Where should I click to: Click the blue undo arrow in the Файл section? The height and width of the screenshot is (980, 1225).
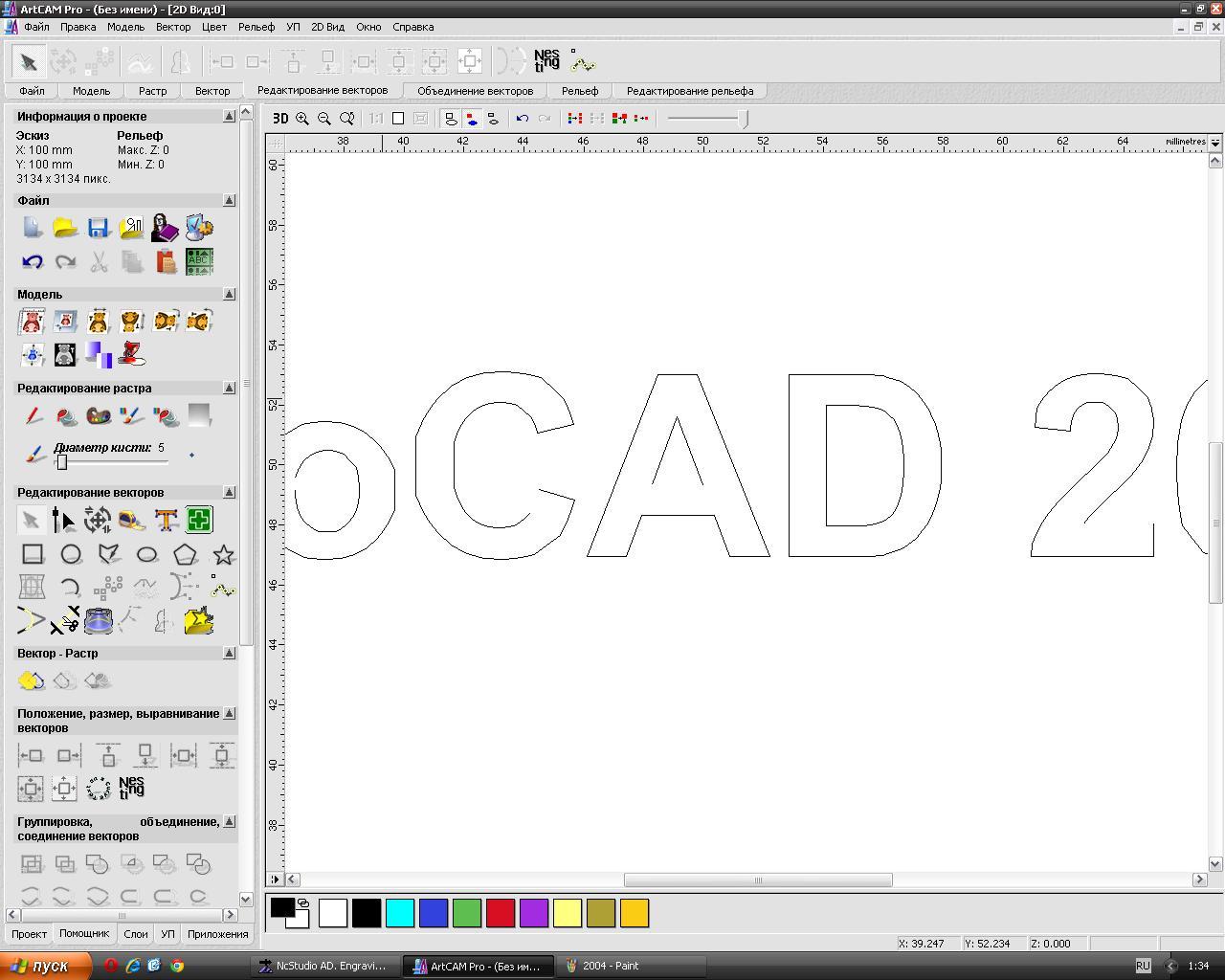coord(32,261)
